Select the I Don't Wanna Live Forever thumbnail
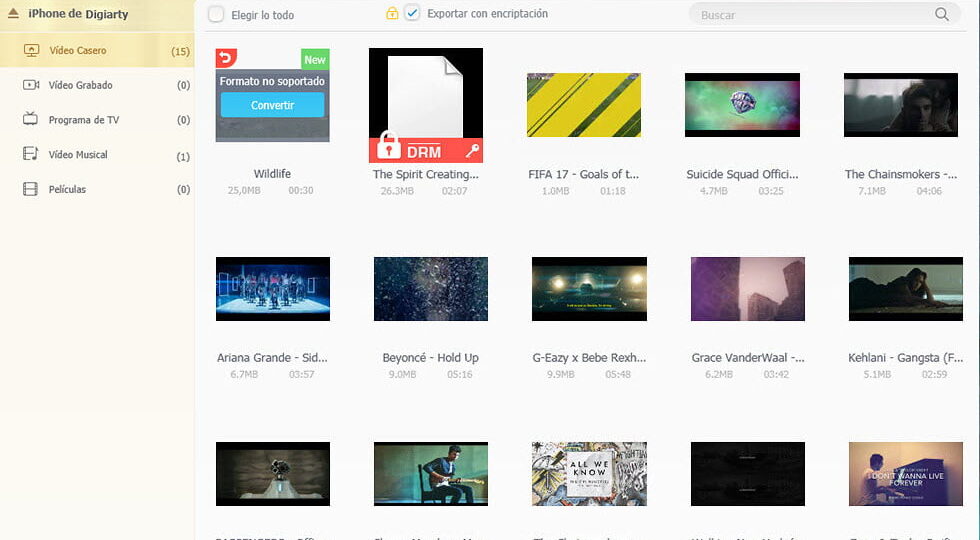The height and width of the screenshot is (540, 980). pyautogui.click(x=906, y=474)
